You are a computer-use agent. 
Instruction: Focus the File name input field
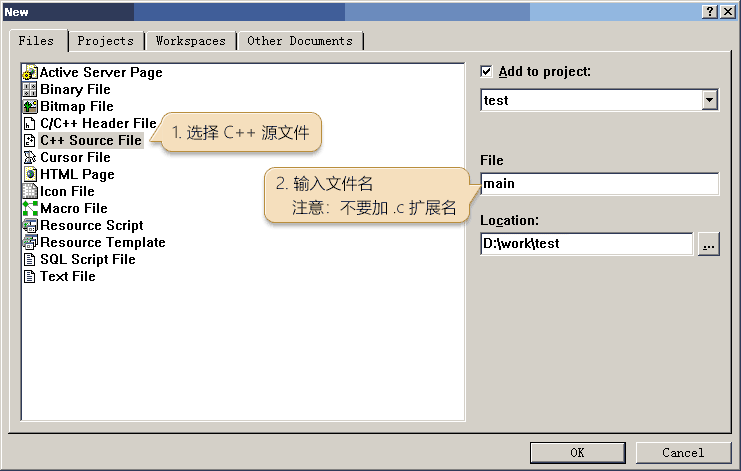[599, 184]
